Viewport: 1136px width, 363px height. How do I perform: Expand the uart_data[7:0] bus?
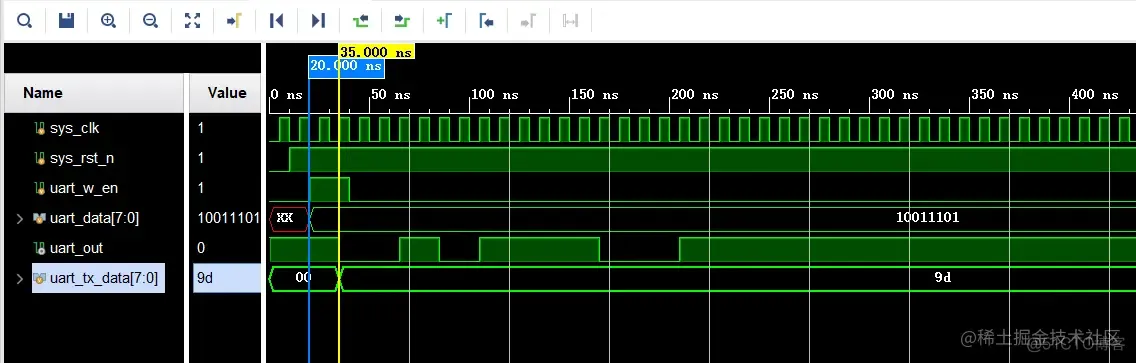pos(20,218)
